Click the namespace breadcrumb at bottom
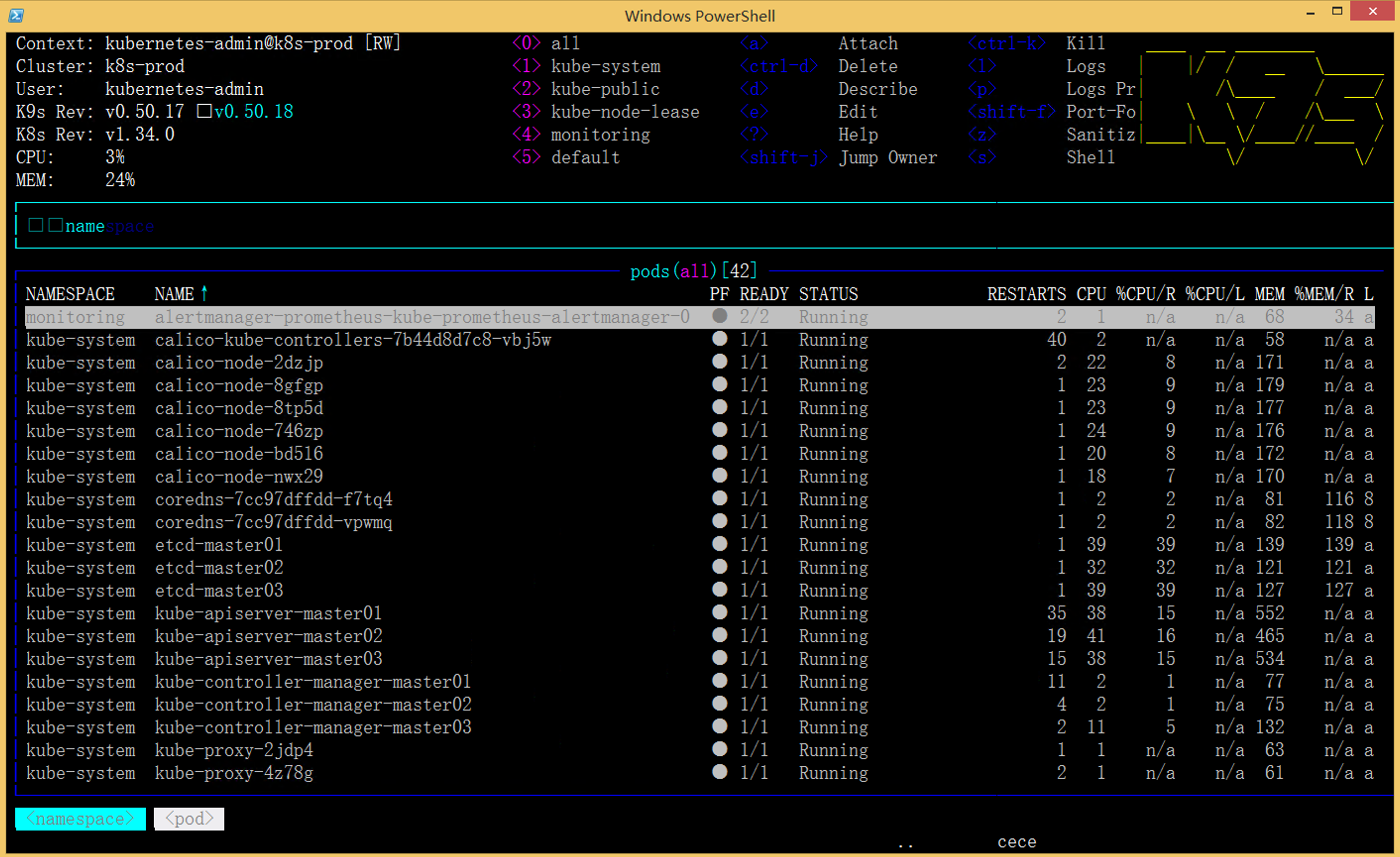Screen dimensions: 1400x857 80,818
